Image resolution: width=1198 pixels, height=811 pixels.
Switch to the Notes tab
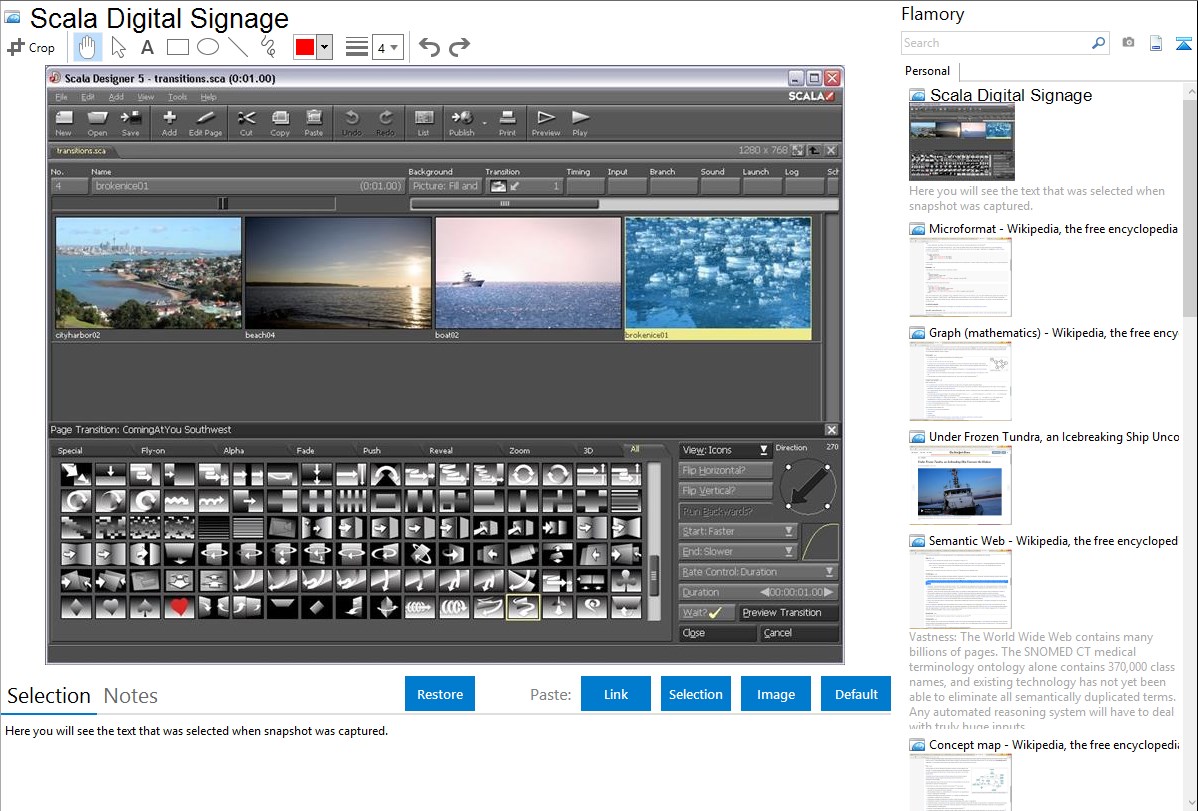pyautogui.click(x=131, y=696)
